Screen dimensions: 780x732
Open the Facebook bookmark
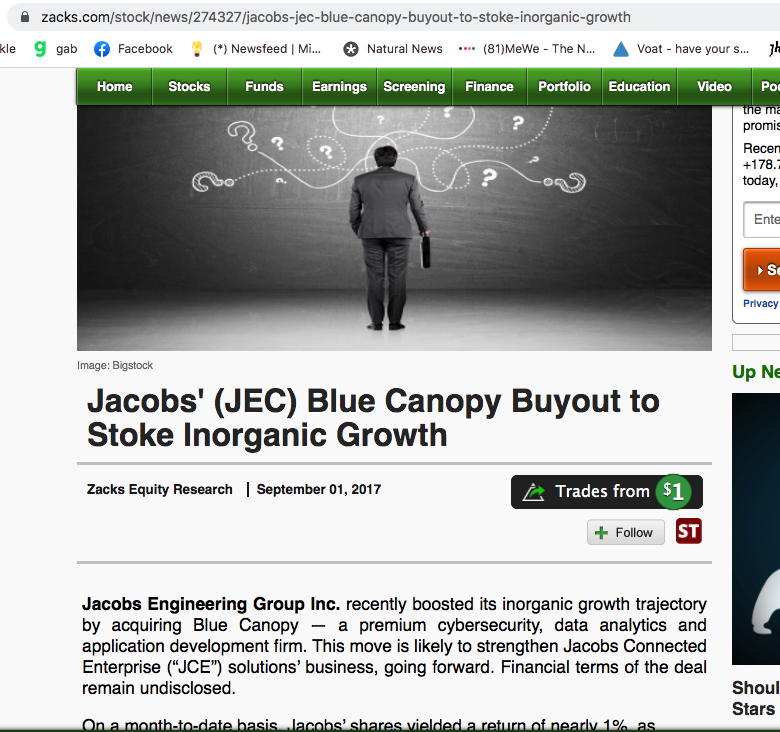coord(133,49)
